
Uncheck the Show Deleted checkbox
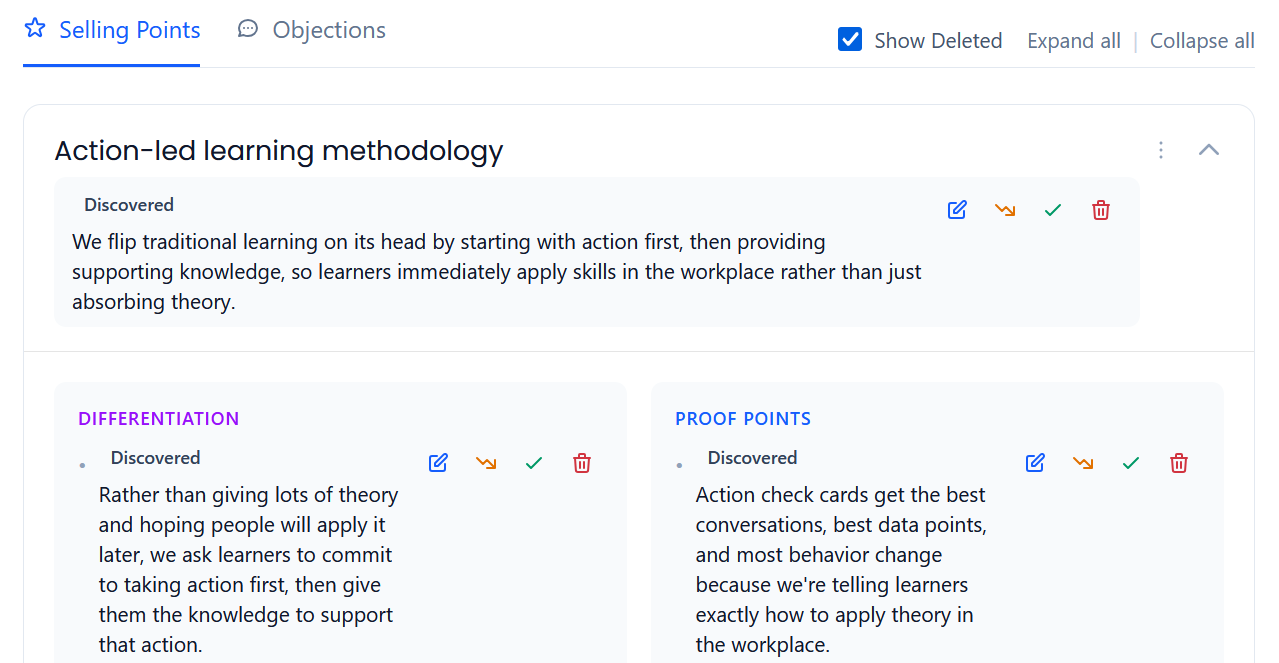pyautogui.click(x=850, y=40)
